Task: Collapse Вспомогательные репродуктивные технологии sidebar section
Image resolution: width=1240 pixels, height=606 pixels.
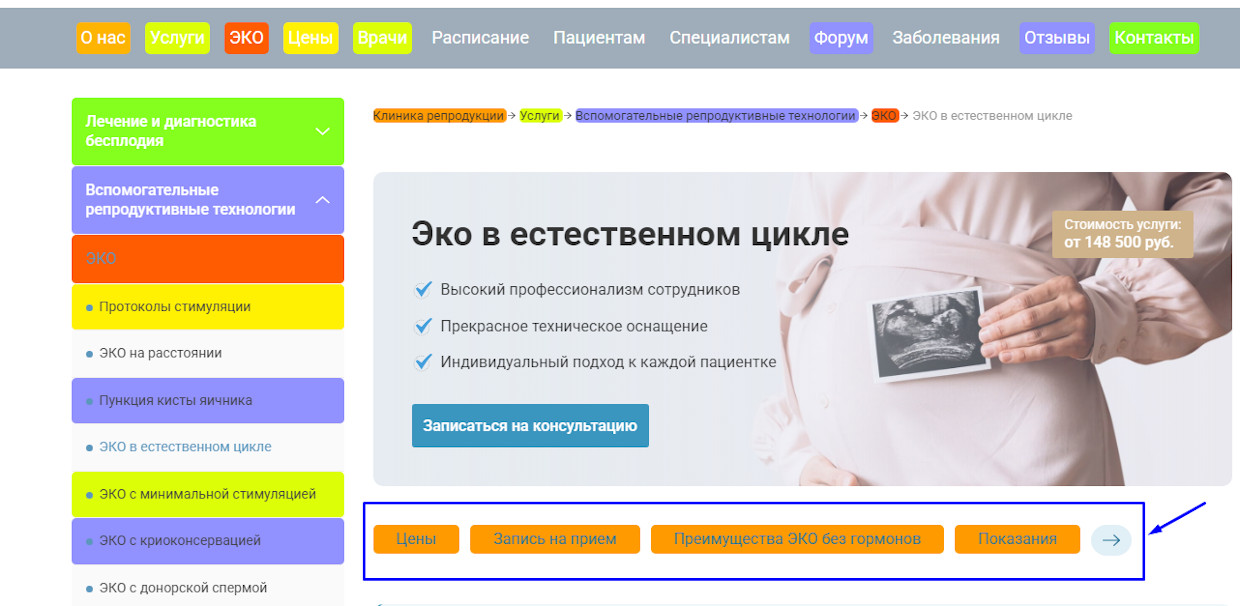Action: 322,200
